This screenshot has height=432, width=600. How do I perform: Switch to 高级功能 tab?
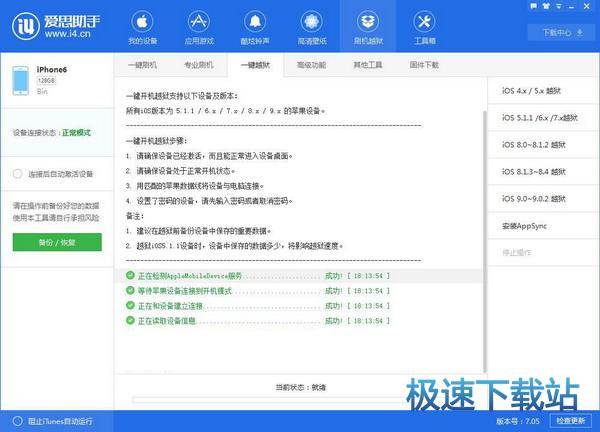(x=311, y=65)
